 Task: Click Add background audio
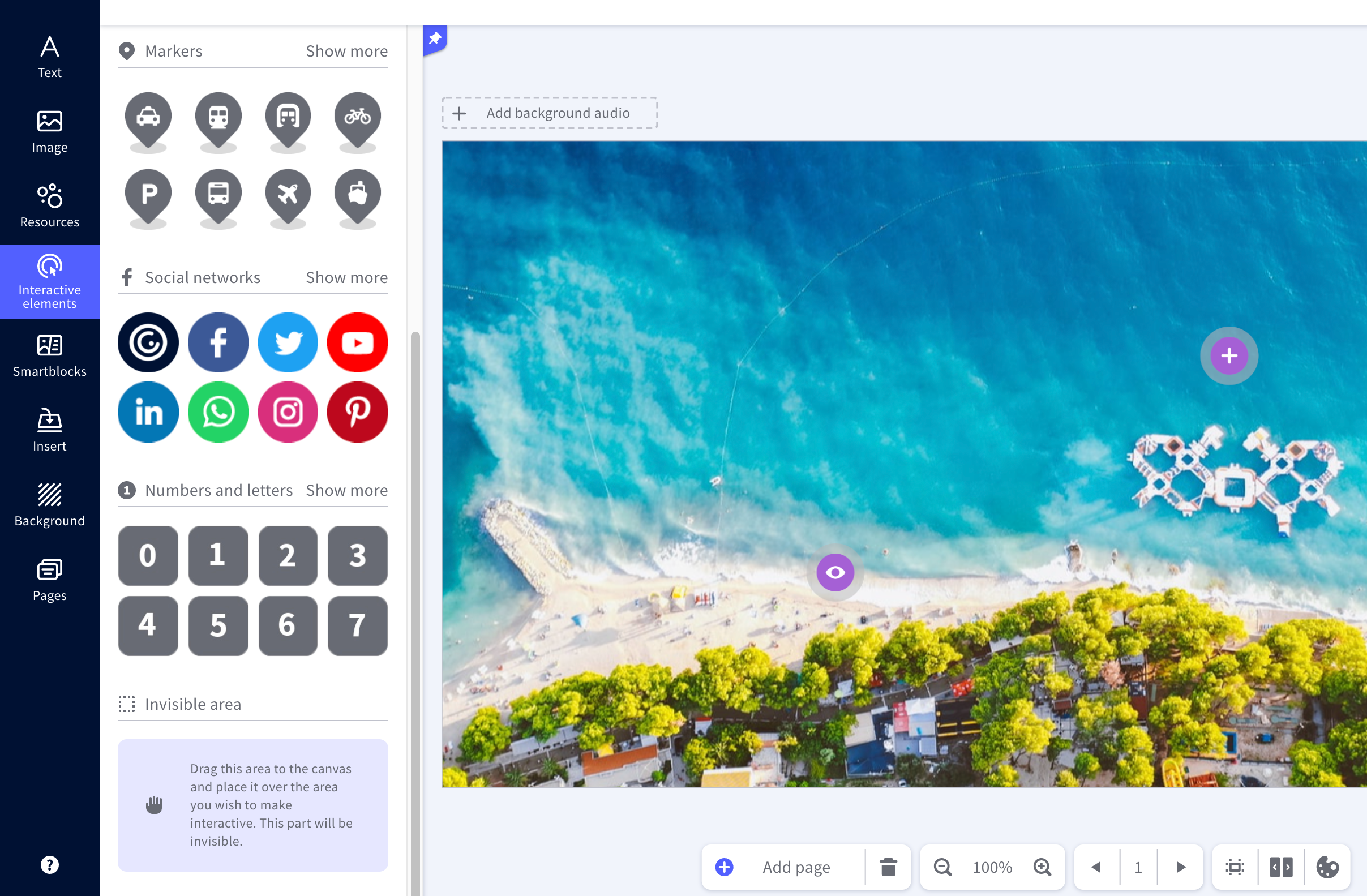coord(549,113)
